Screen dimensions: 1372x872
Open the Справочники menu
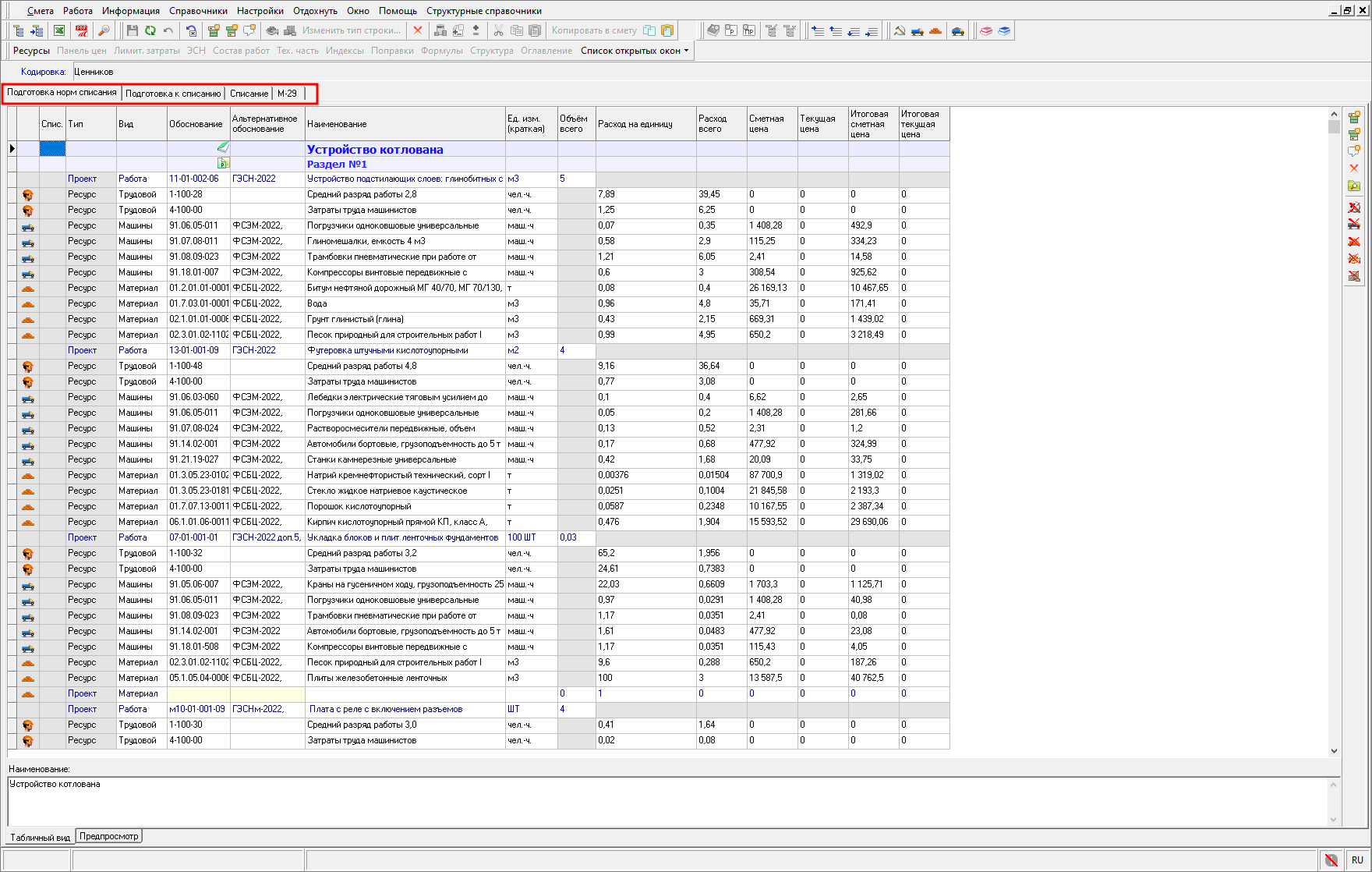tap(198, 11)
